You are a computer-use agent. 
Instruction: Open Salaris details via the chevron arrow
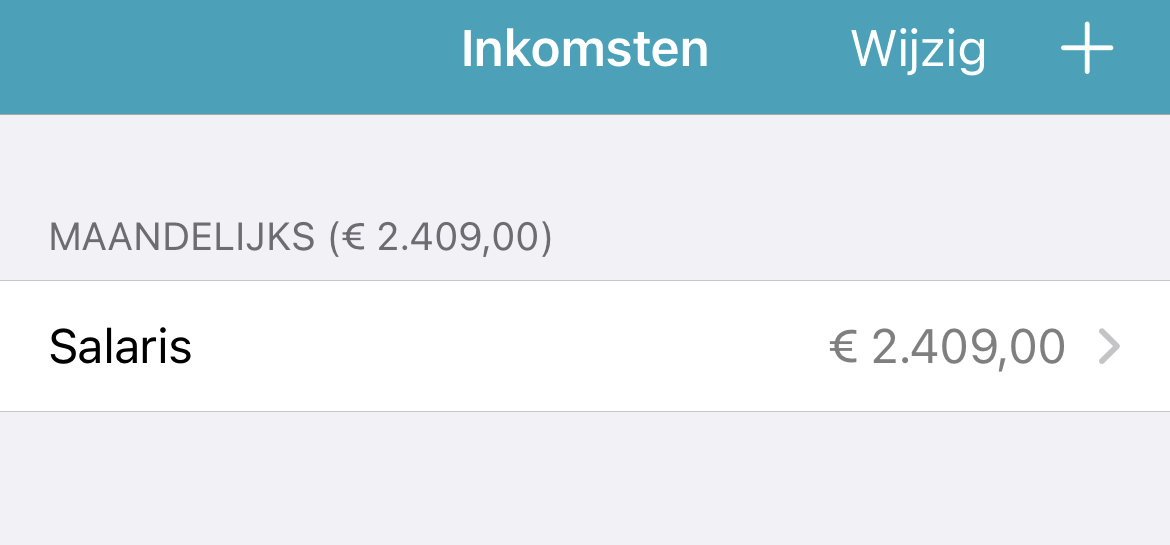click(x=1110, y=347)
